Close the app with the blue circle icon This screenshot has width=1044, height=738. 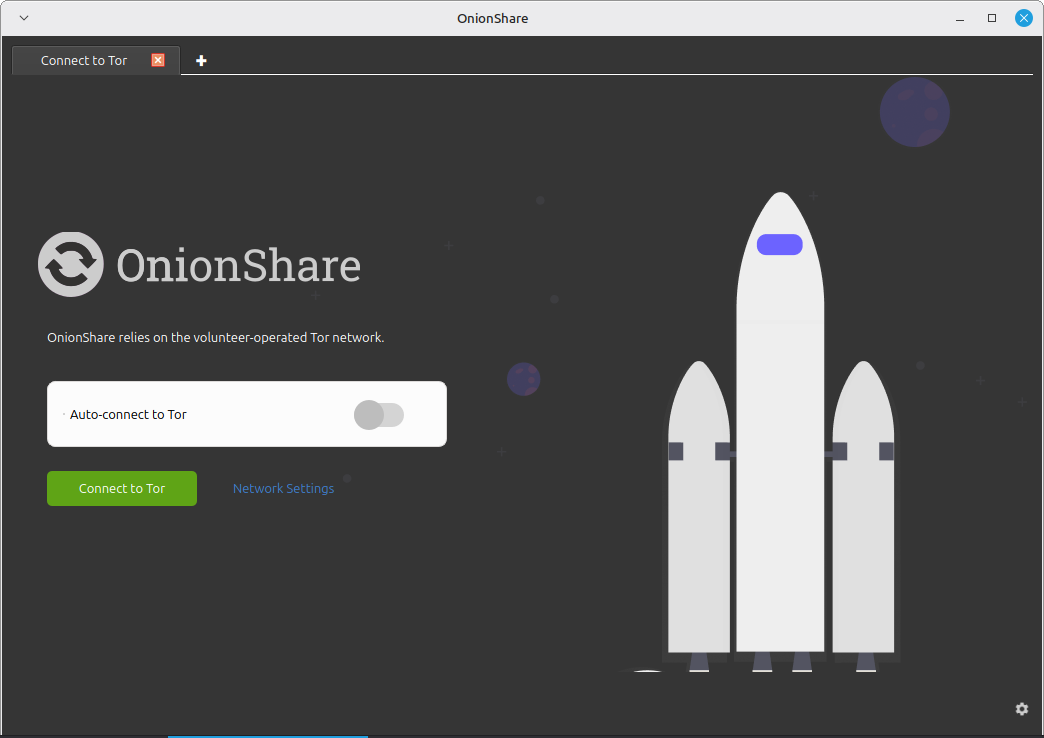click(1022, 17)
